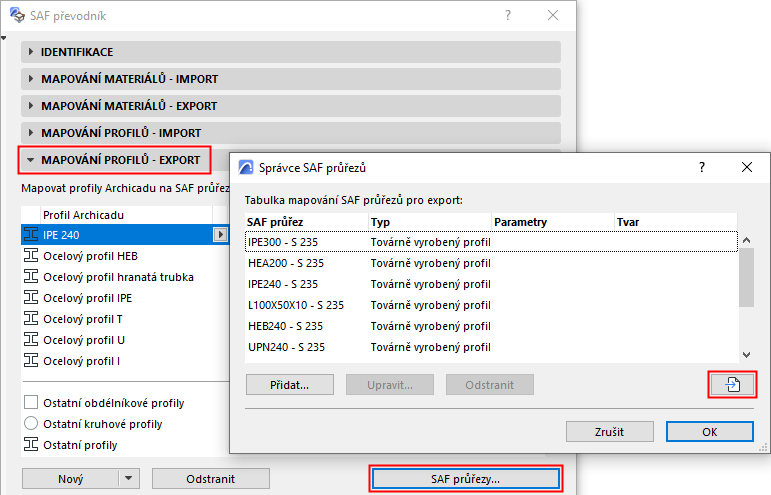
Task: Select the Ostatní profily row
Action: [x=125, y=444]
